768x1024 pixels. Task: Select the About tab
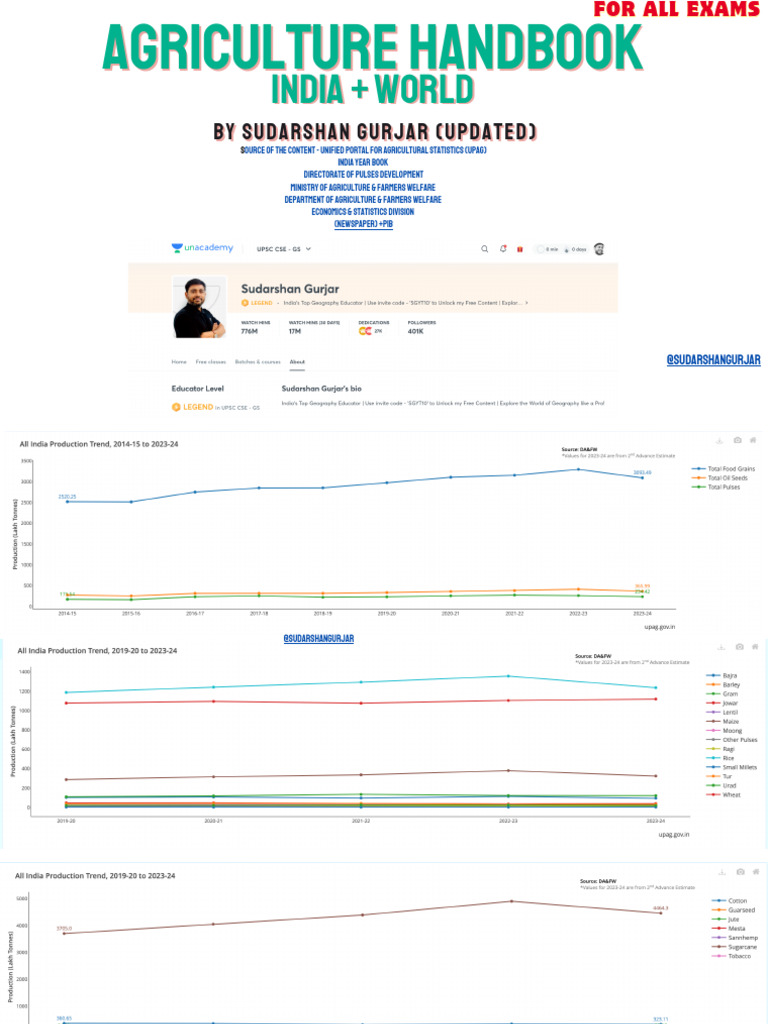coord(297,362)
